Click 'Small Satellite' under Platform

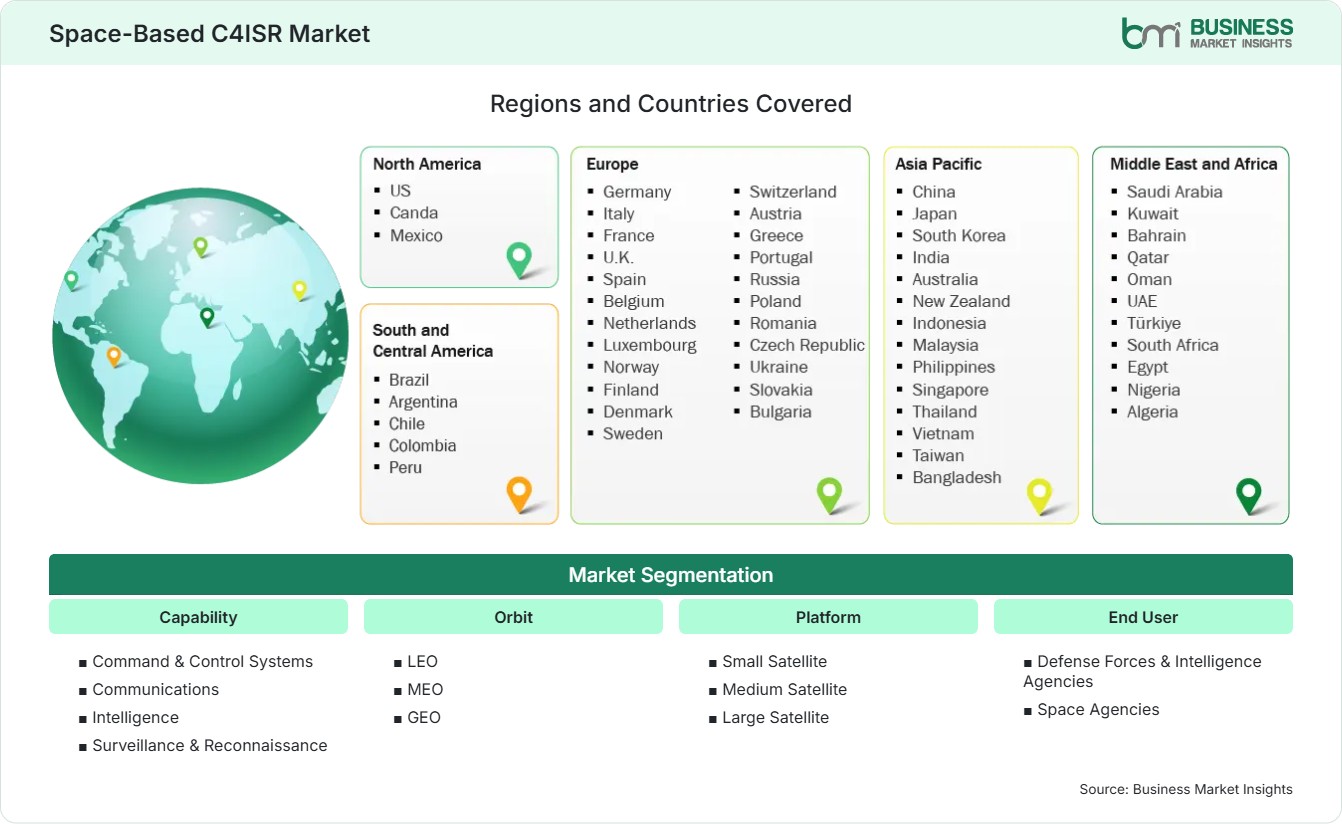point(775,662)
